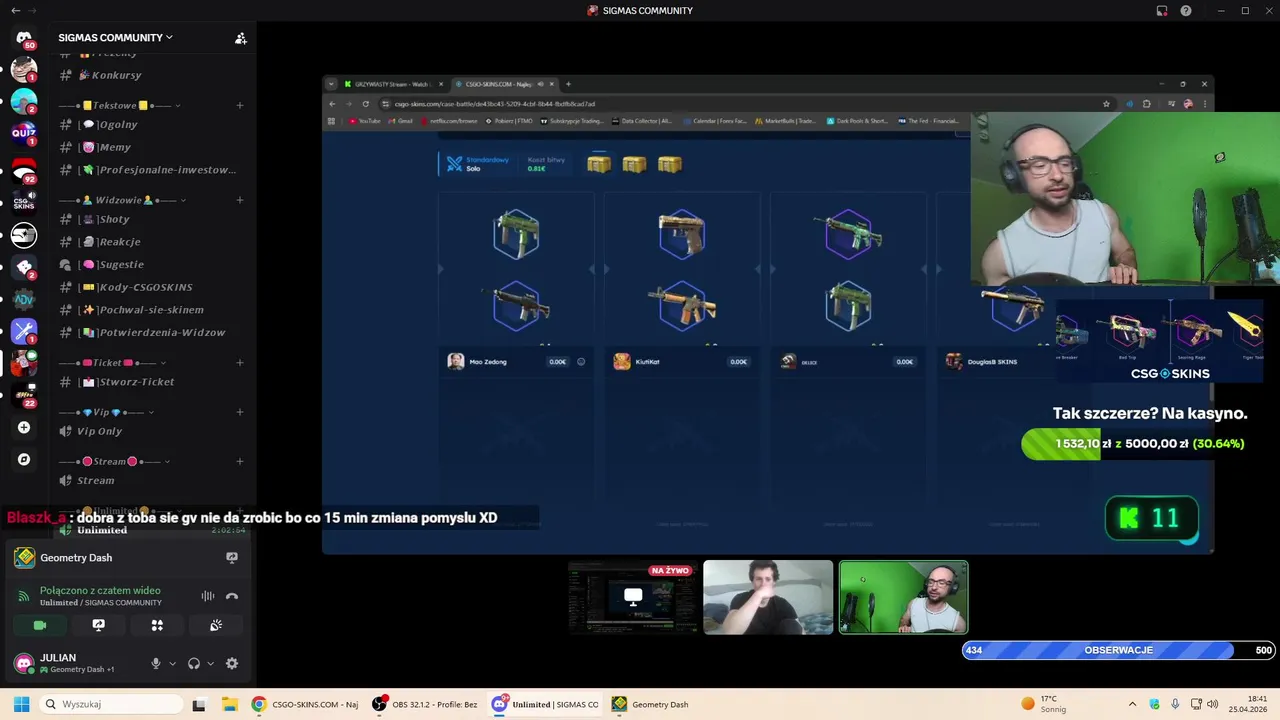Create channel in Ticket category
This screenshot has width=1280, height=720.
[x=240, y=363]
